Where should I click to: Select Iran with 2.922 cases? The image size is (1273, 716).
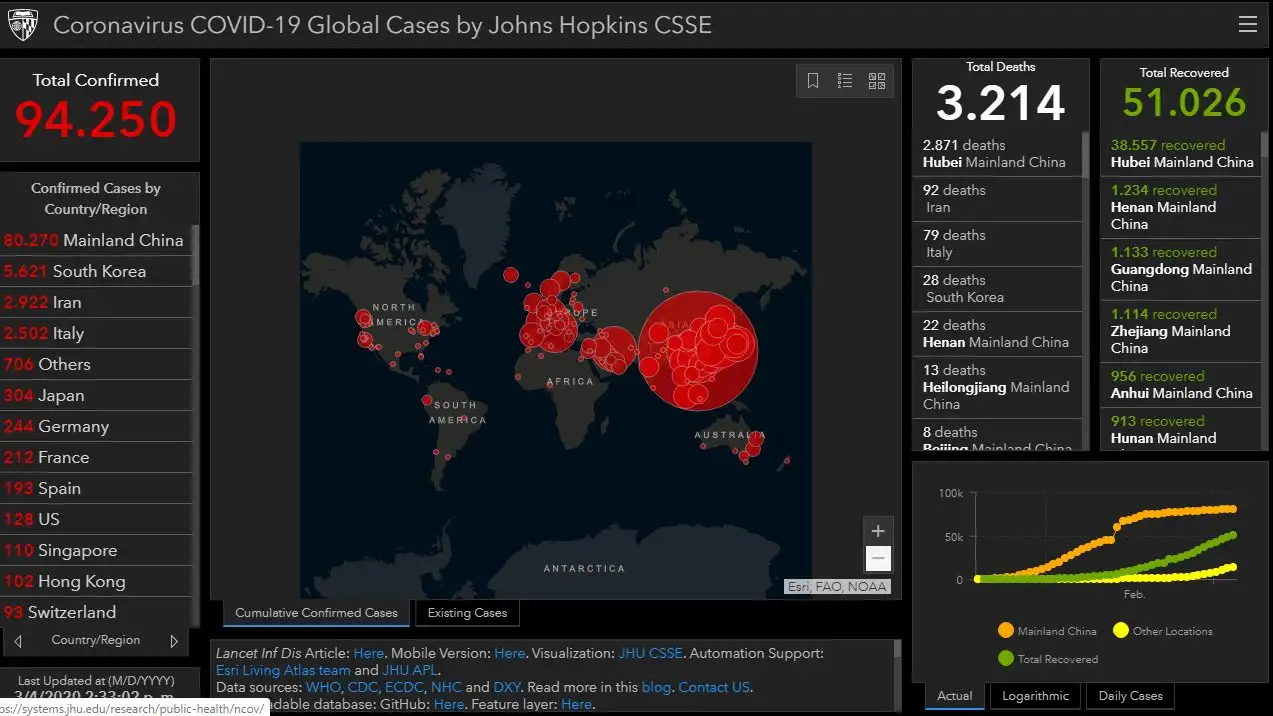click(95, 302)
